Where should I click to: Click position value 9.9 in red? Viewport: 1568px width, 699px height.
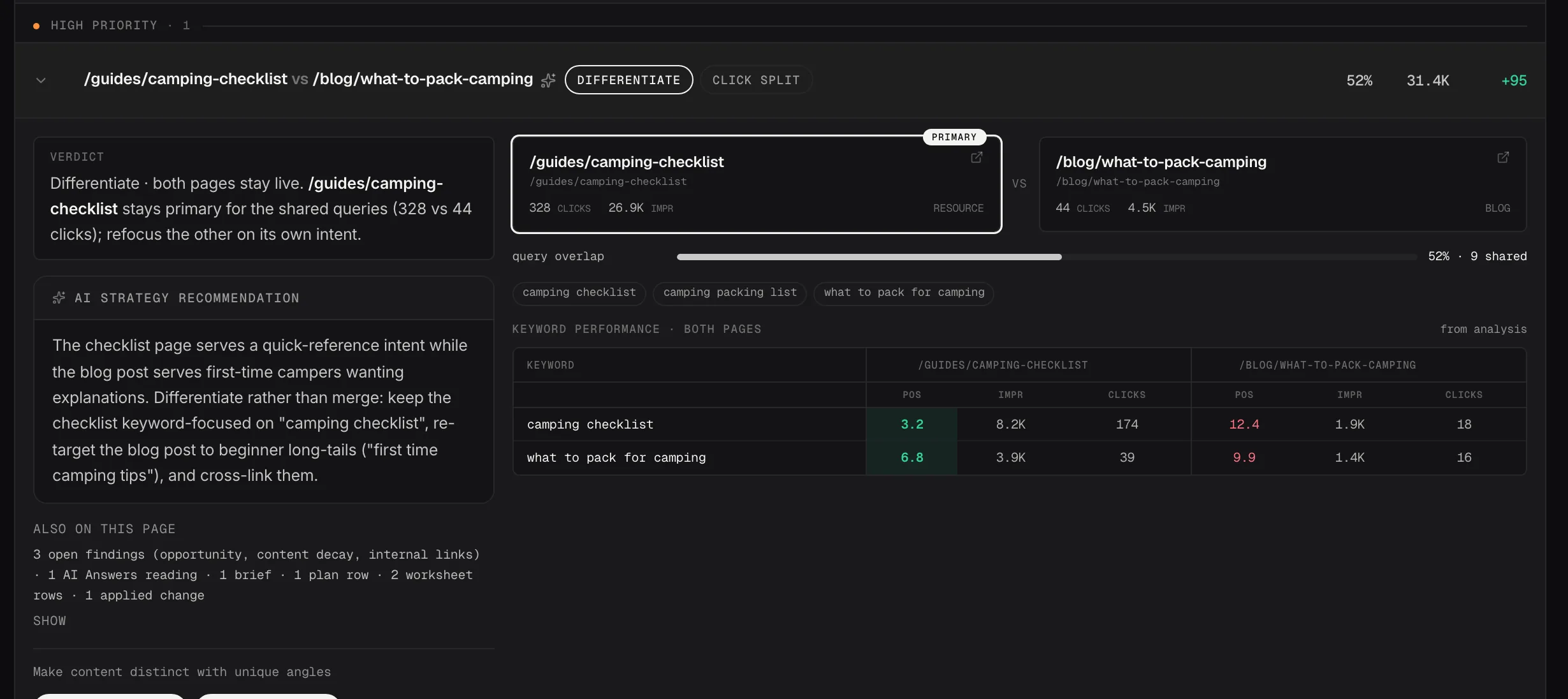tap(1244, 457)
